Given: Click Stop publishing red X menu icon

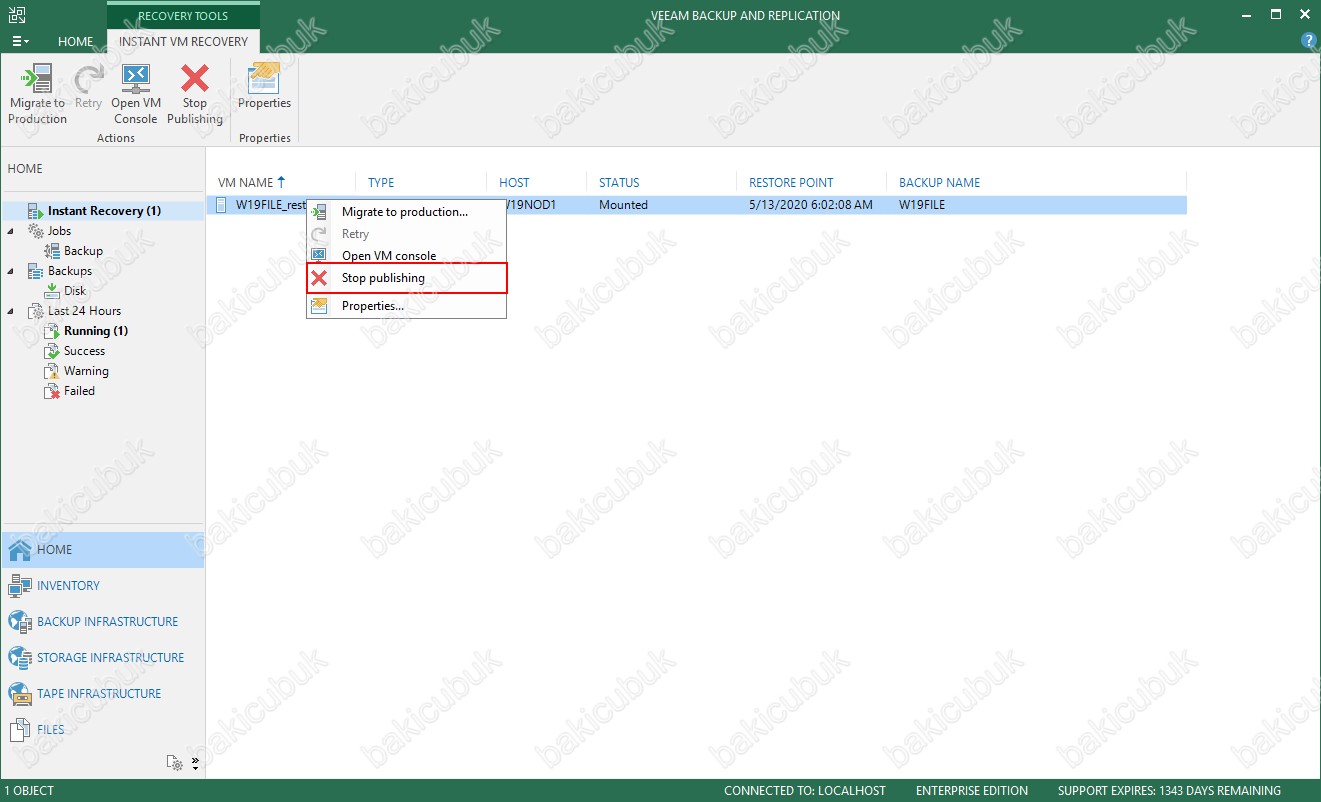Looking at the screenshot, I should click(319, 278).
